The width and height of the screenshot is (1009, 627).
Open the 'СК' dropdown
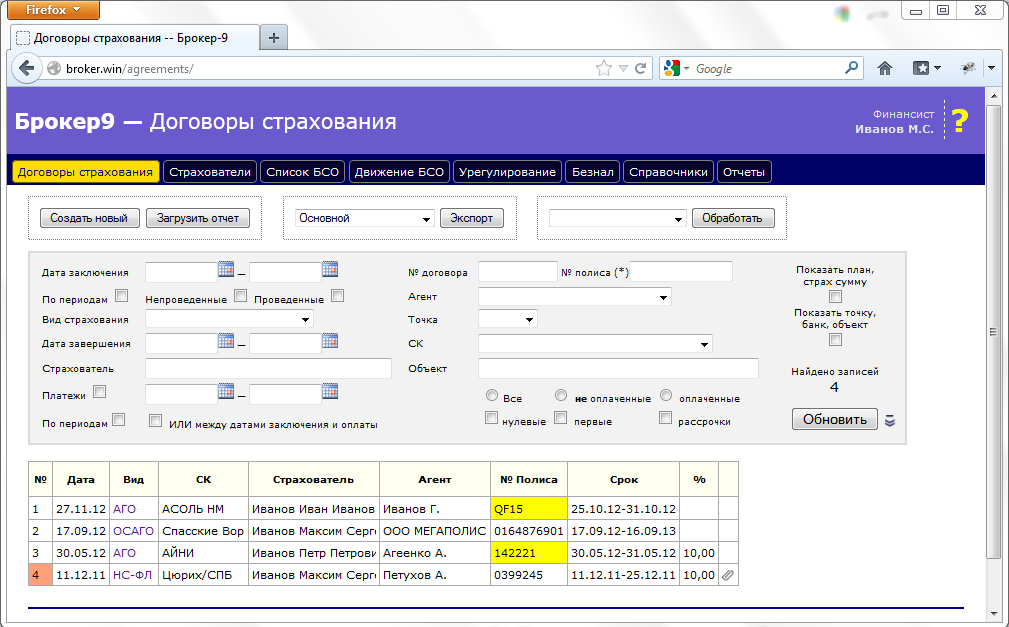[x=595, y=344]
